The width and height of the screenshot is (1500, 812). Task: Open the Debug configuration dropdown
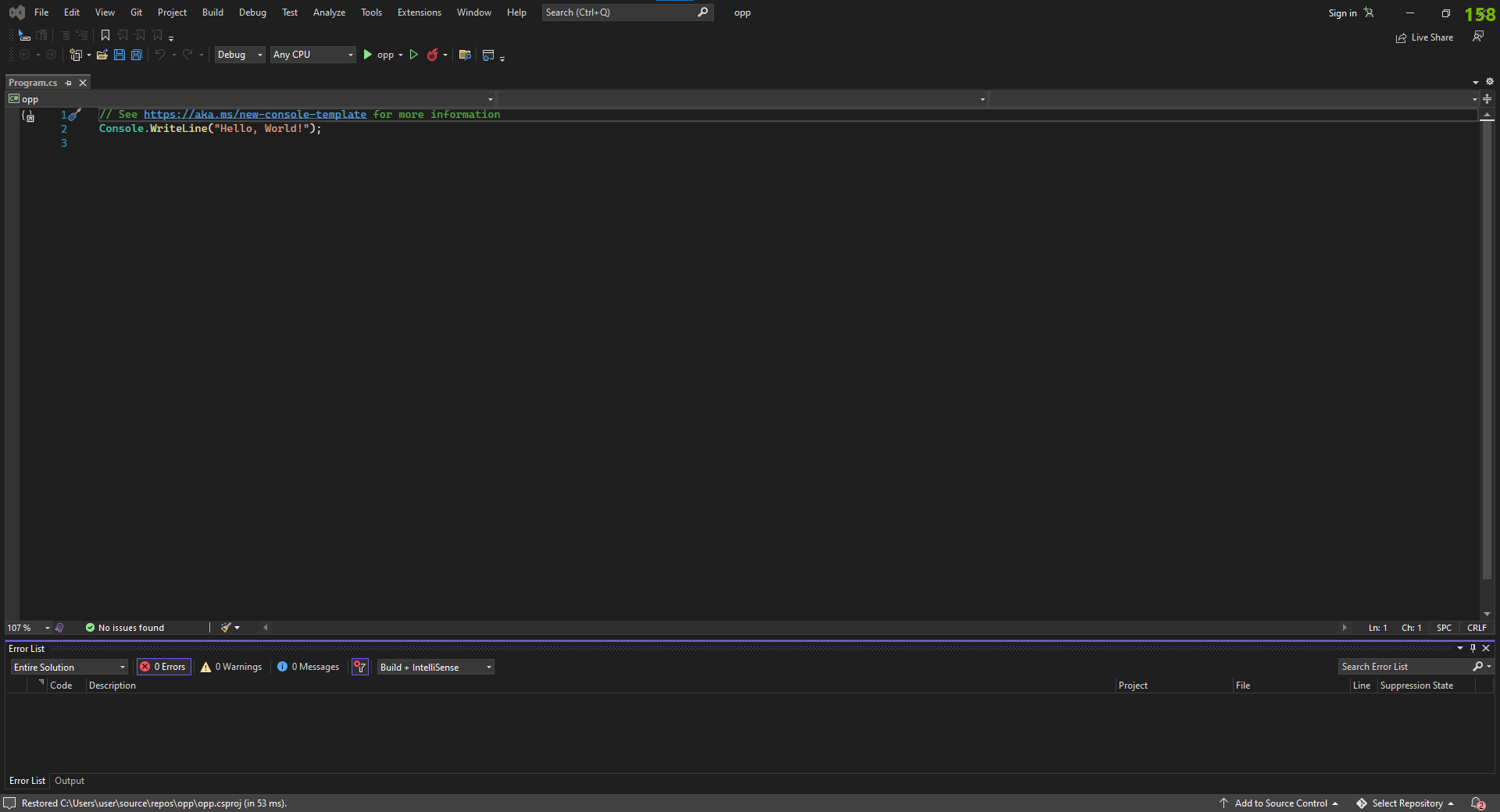240,55
